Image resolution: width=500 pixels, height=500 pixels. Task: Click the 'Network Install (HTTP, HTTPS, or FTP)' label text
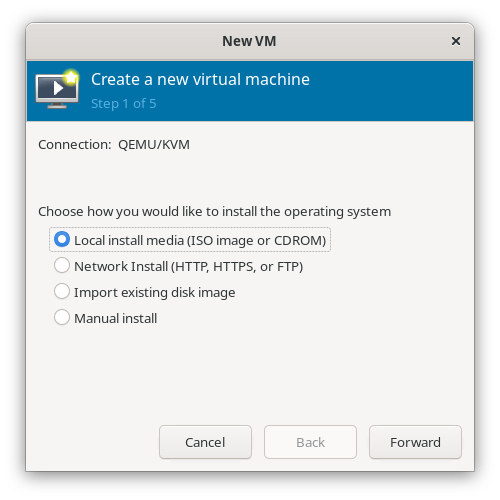click(188, 266)
